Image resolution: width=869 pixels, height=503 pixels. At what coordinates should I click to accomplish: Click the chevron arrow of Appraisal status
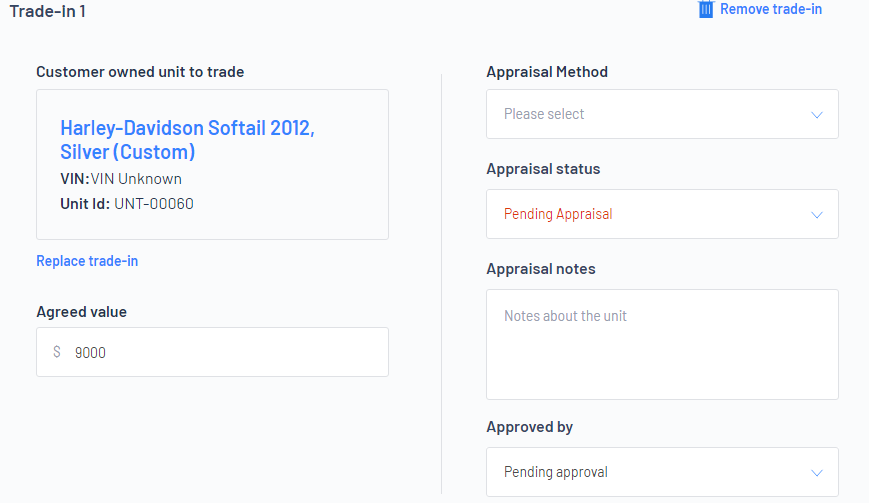click(x=816, y=215)
